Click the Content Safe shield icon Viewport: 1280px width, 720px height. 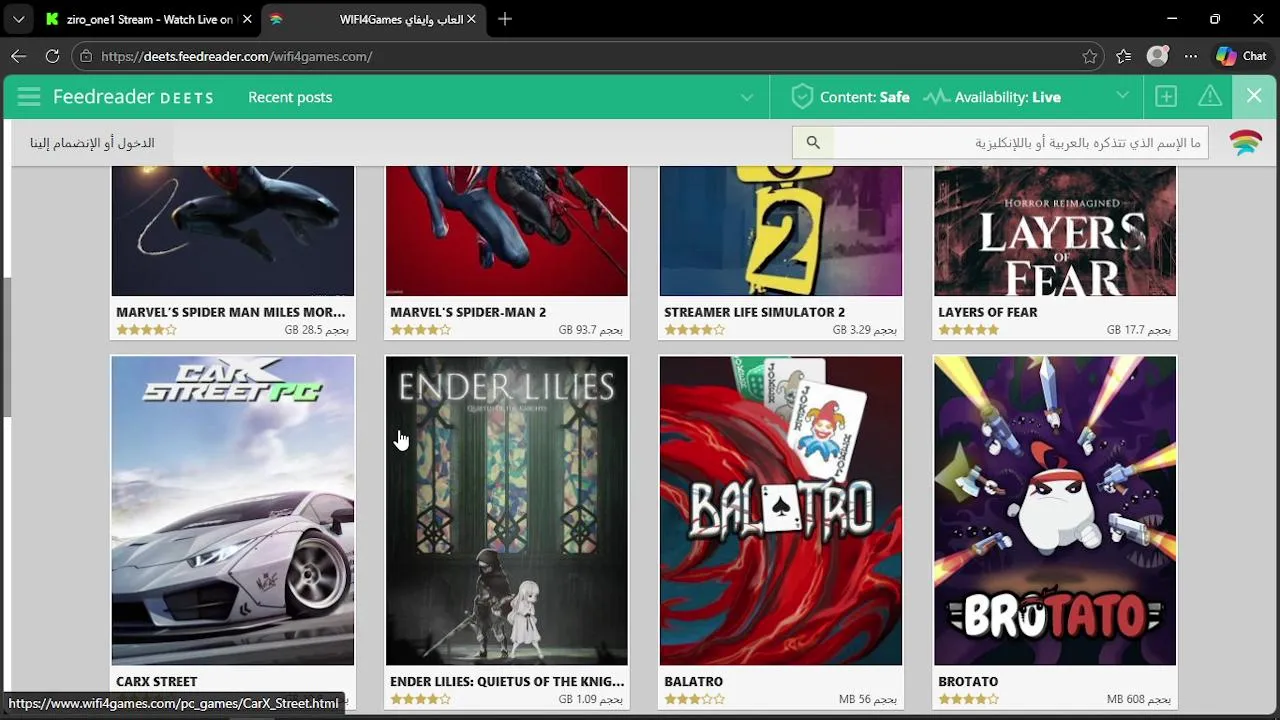click(x=801, y=97)
